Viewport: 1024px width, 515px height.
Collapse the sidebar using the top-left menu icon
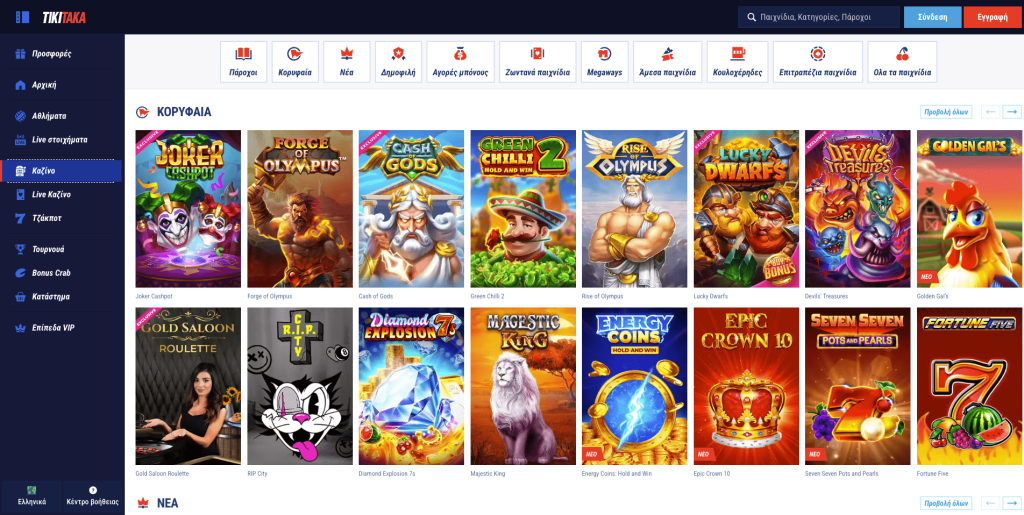coord(22,17)
